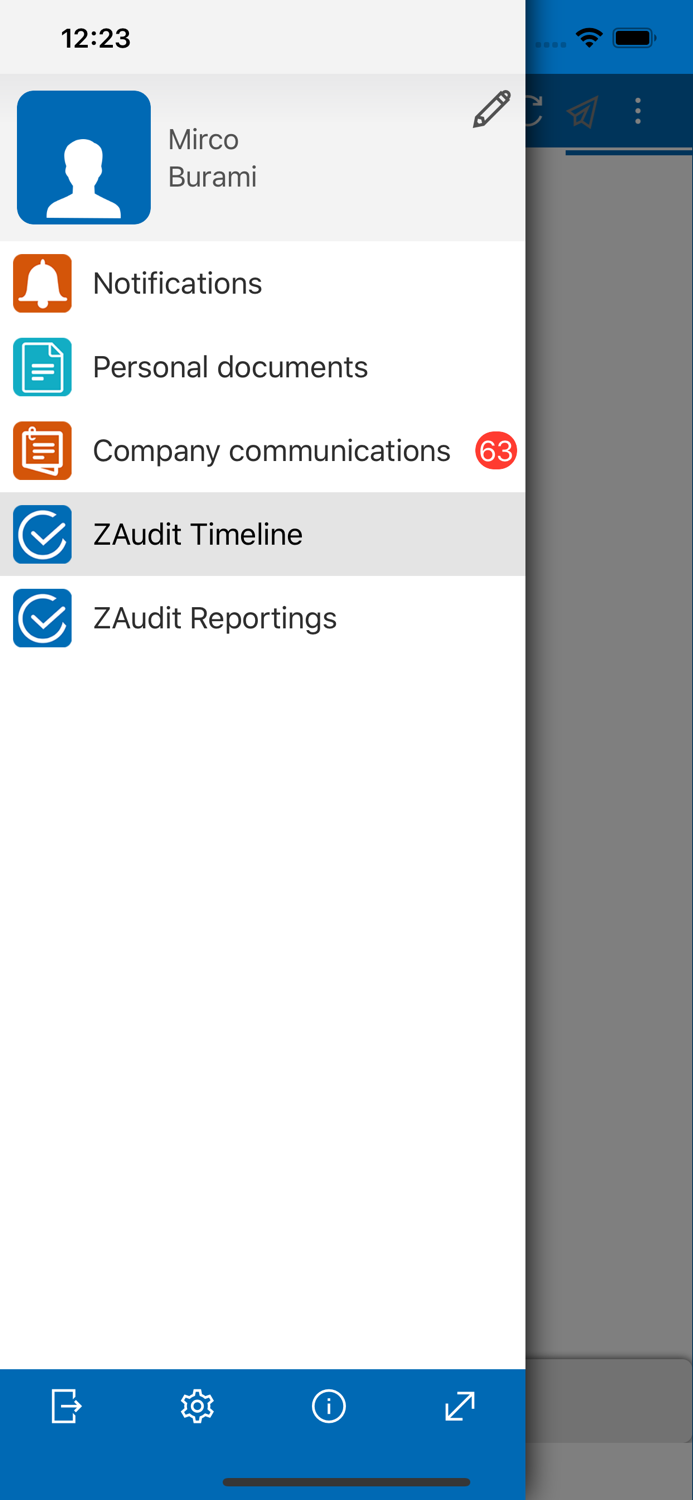The height and width of the screenshot is (1500, 693).
Task: Open the ZAudit Reportings icon
Action: (x=42, y=618)
